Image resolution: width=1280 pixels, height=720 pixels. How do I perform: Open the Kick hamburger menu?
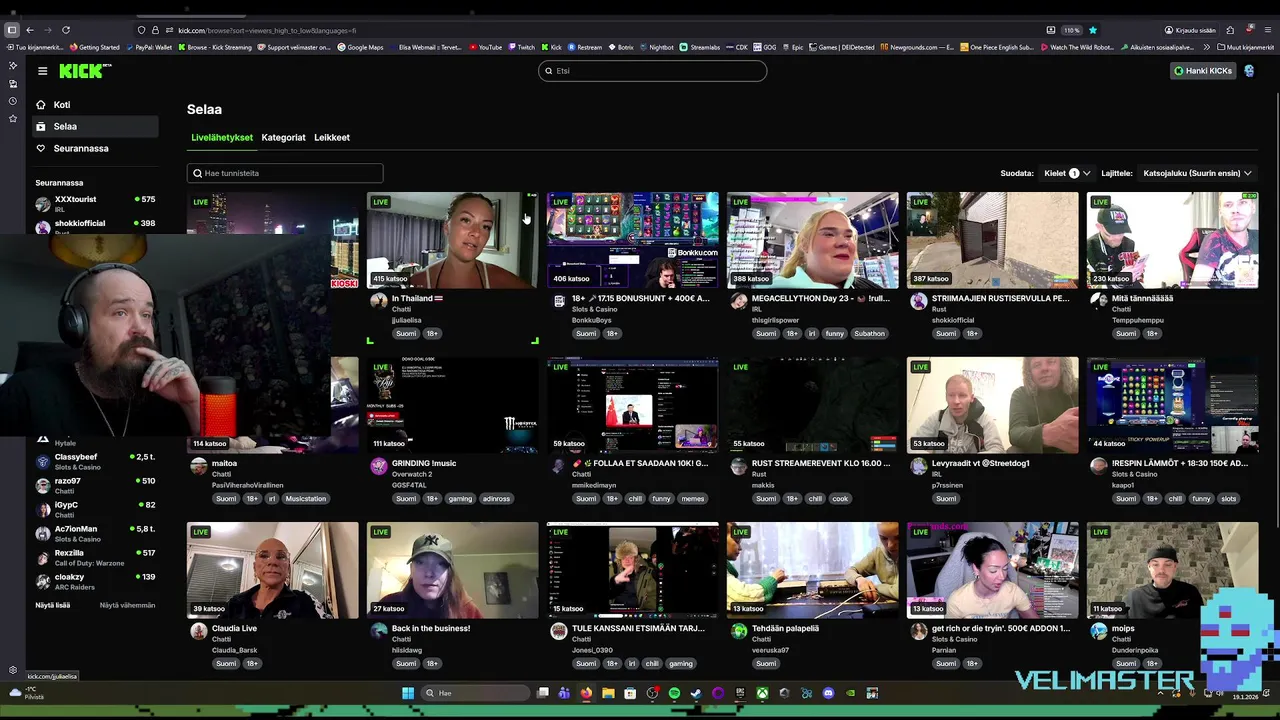(x=42, y=71)
